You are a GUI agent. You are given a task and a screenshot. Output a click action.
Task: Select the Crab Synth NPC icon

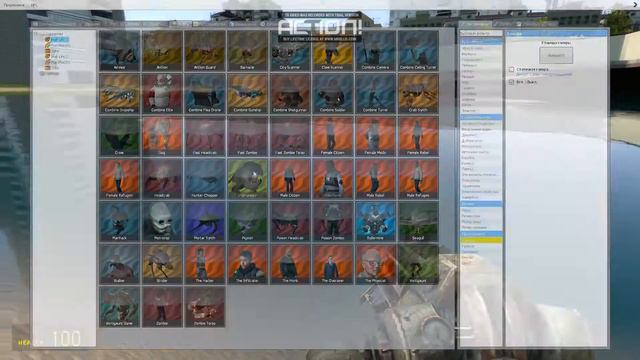(418, 93)
